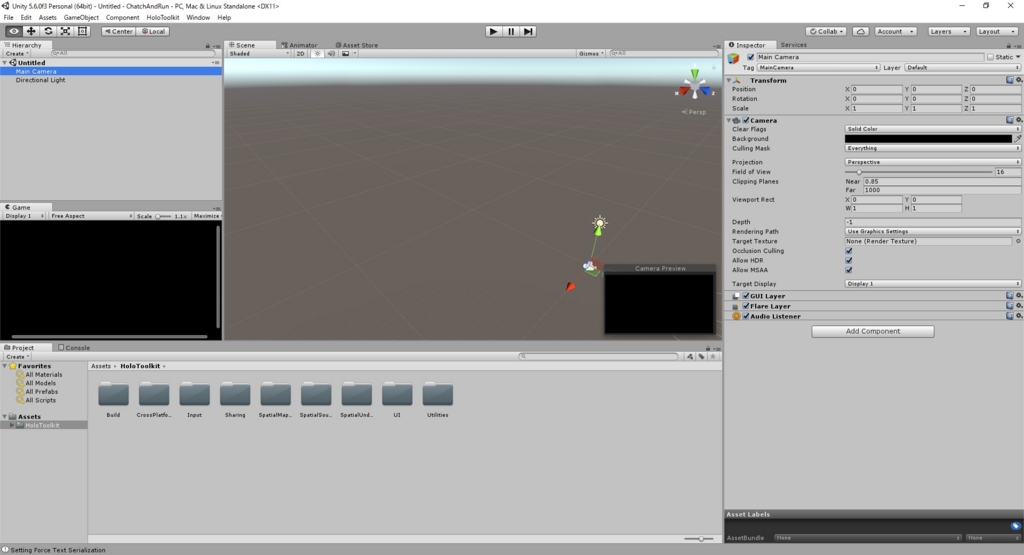
Task: Select the Hand (view) tool
Action: pos(14,31)
